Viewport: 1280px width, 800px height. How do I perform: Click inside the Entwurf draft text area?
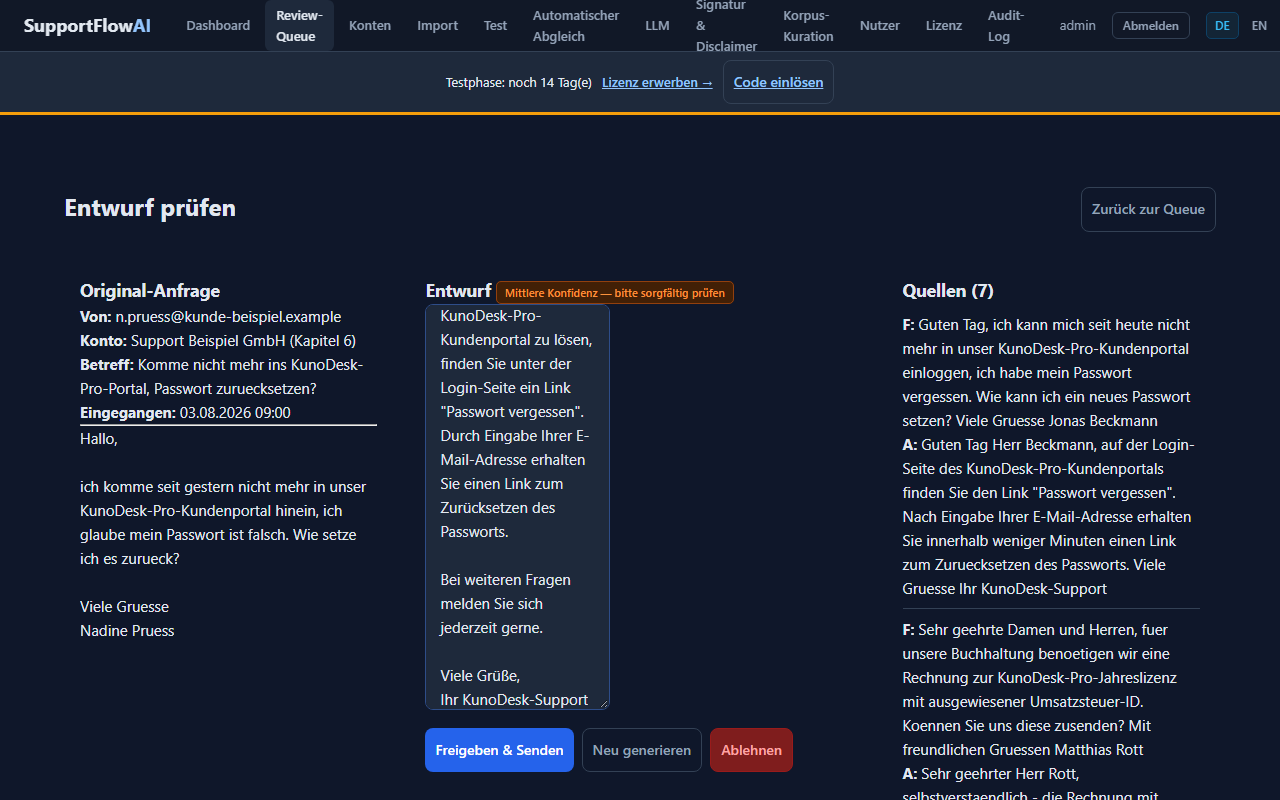517,507
